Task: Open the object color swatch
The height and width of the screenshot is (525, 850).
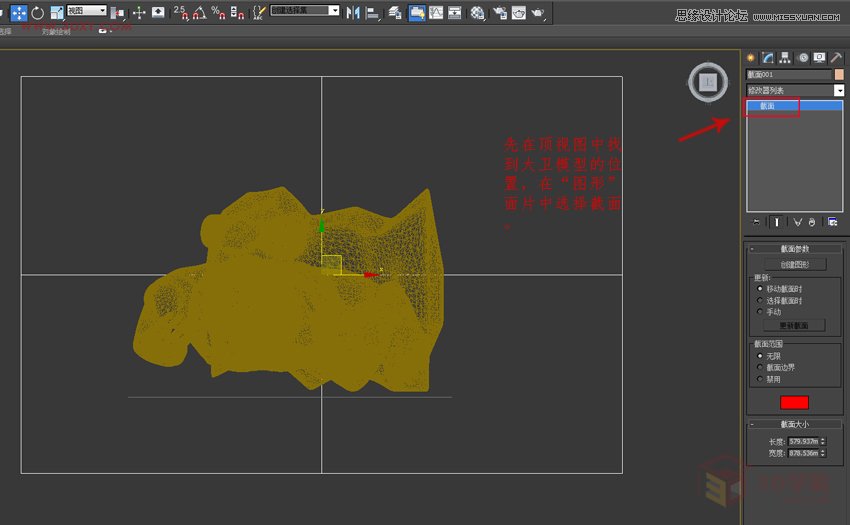Action: [839, 74]
